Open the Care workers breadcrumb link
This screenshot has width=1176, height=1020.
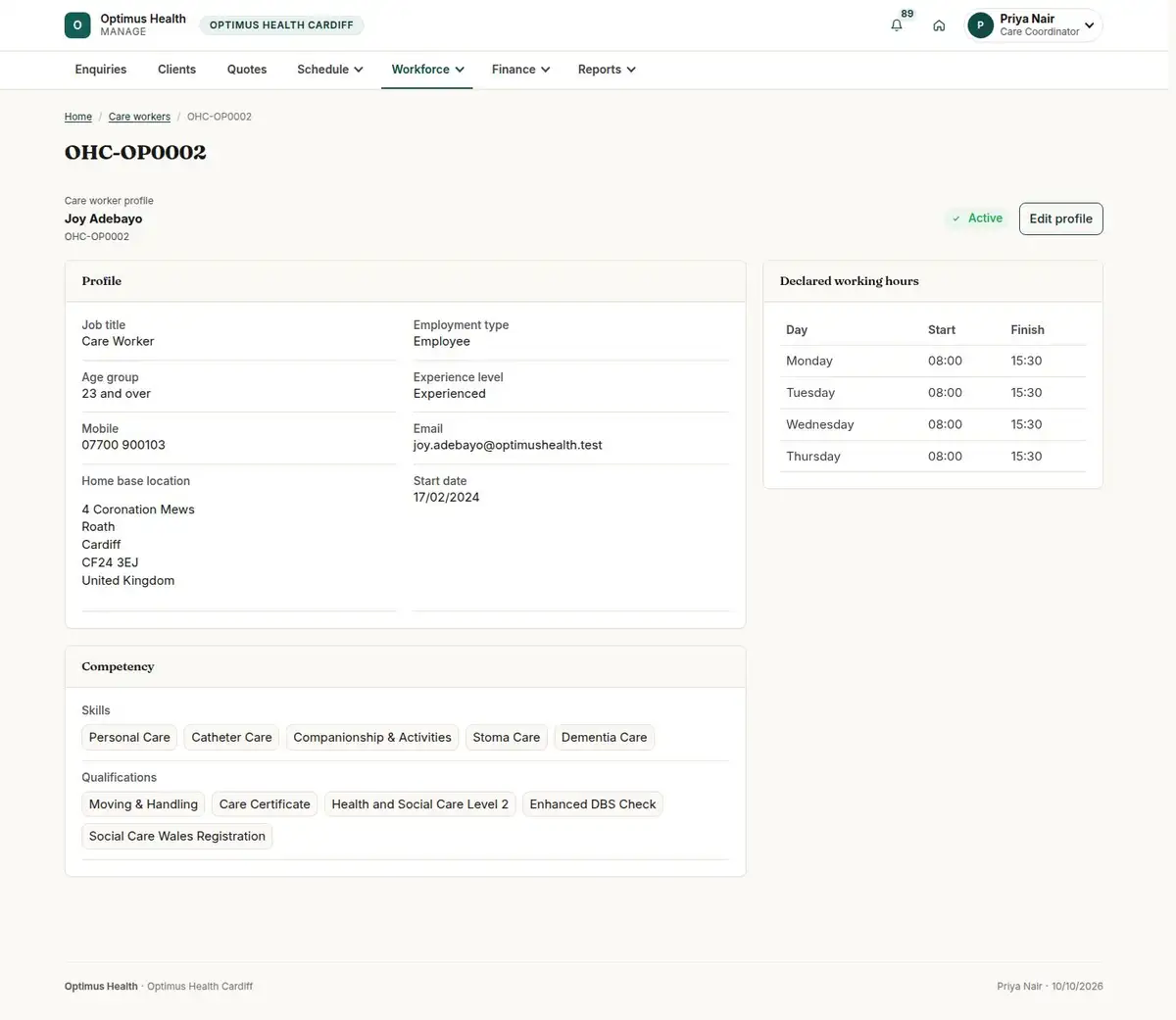click(x=139, y=117)
